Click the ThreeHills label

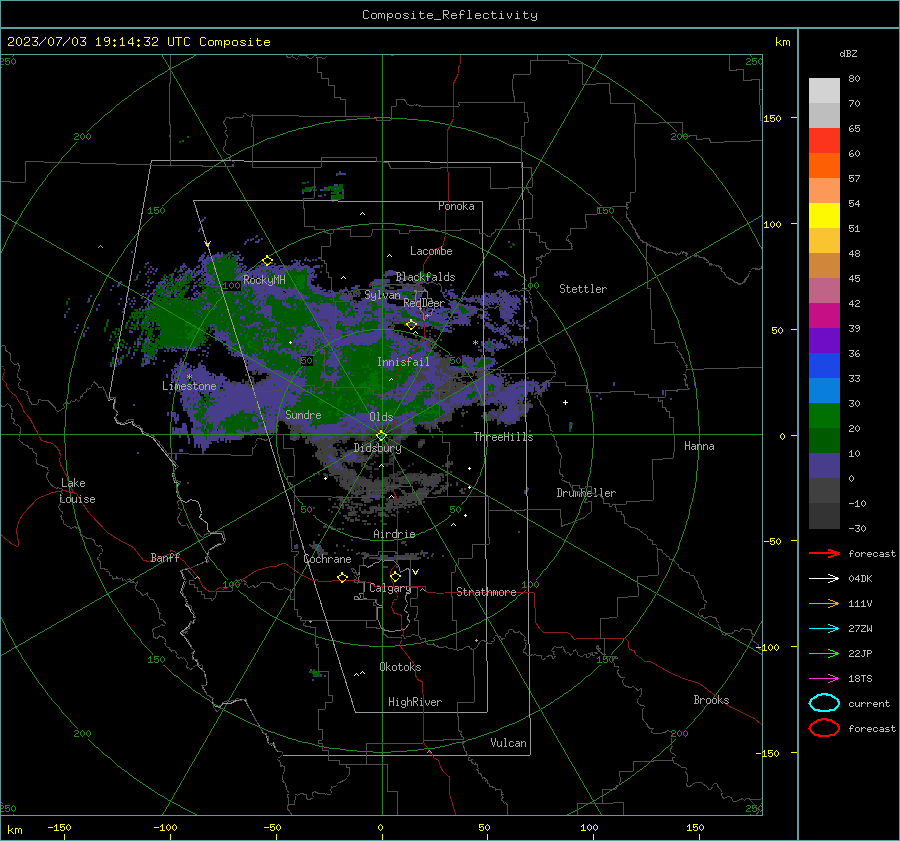503,437
